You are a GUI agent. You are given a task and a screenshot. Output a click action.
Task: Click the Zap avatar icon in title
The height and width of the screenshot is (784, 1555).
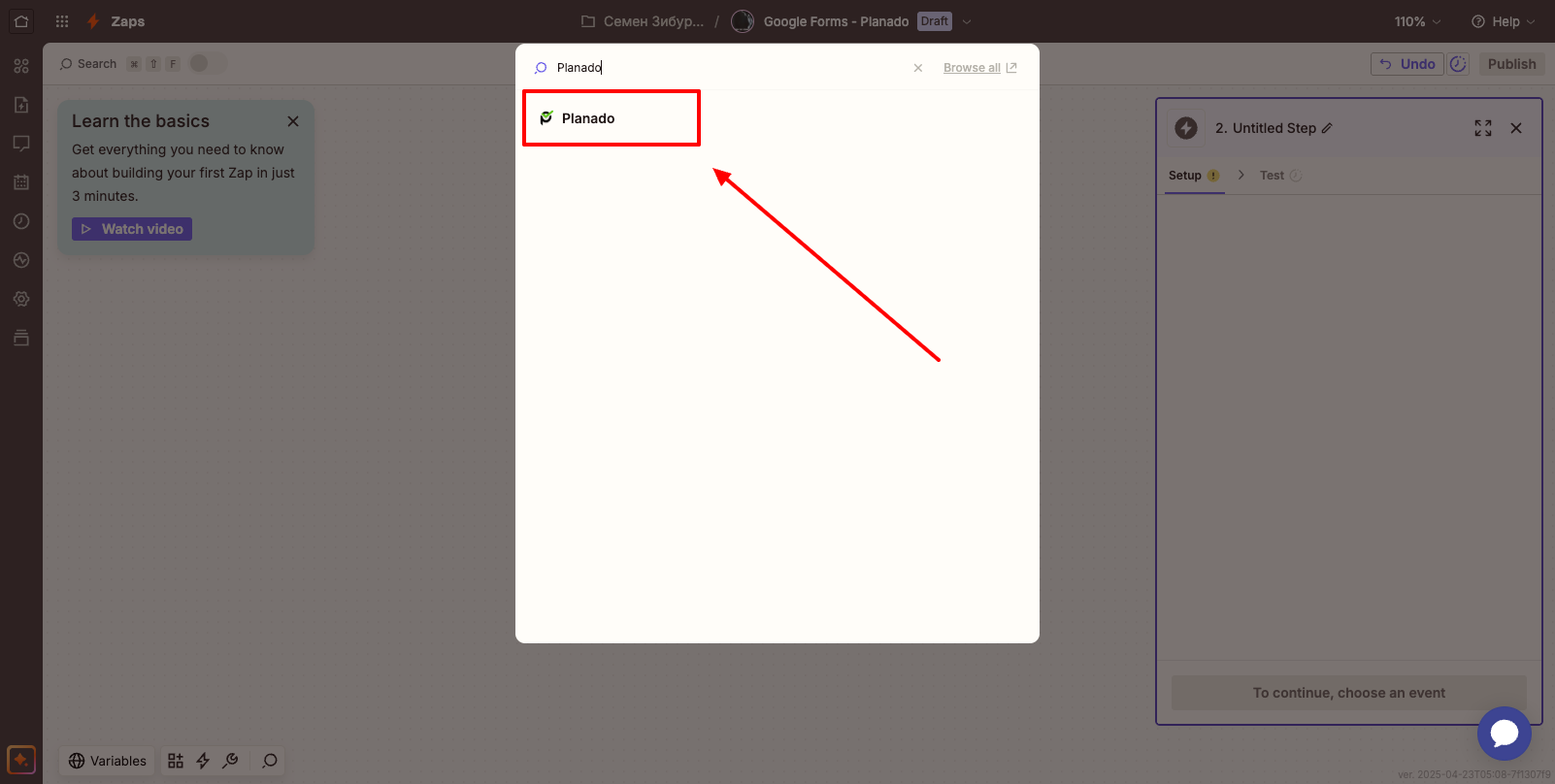click(x=743, y=21)
